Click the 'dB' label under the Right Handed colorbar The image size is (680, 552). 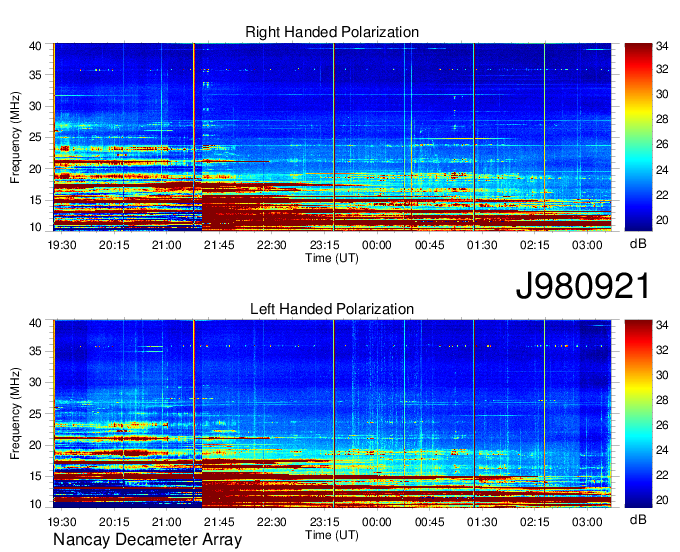pyautogui.click(x=638, y=244)
